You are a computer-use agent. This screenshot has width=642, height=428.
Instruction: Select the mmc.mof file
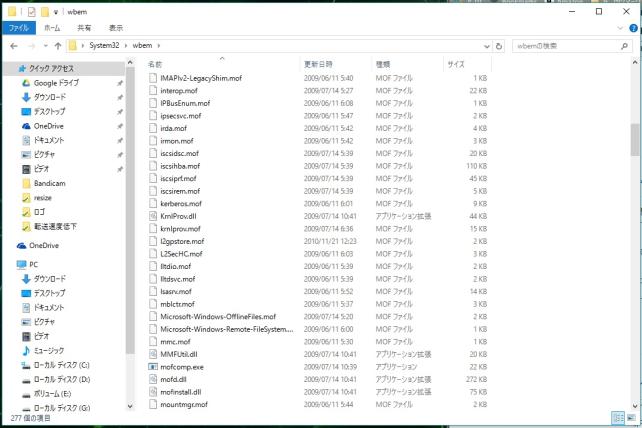[175, 342]
